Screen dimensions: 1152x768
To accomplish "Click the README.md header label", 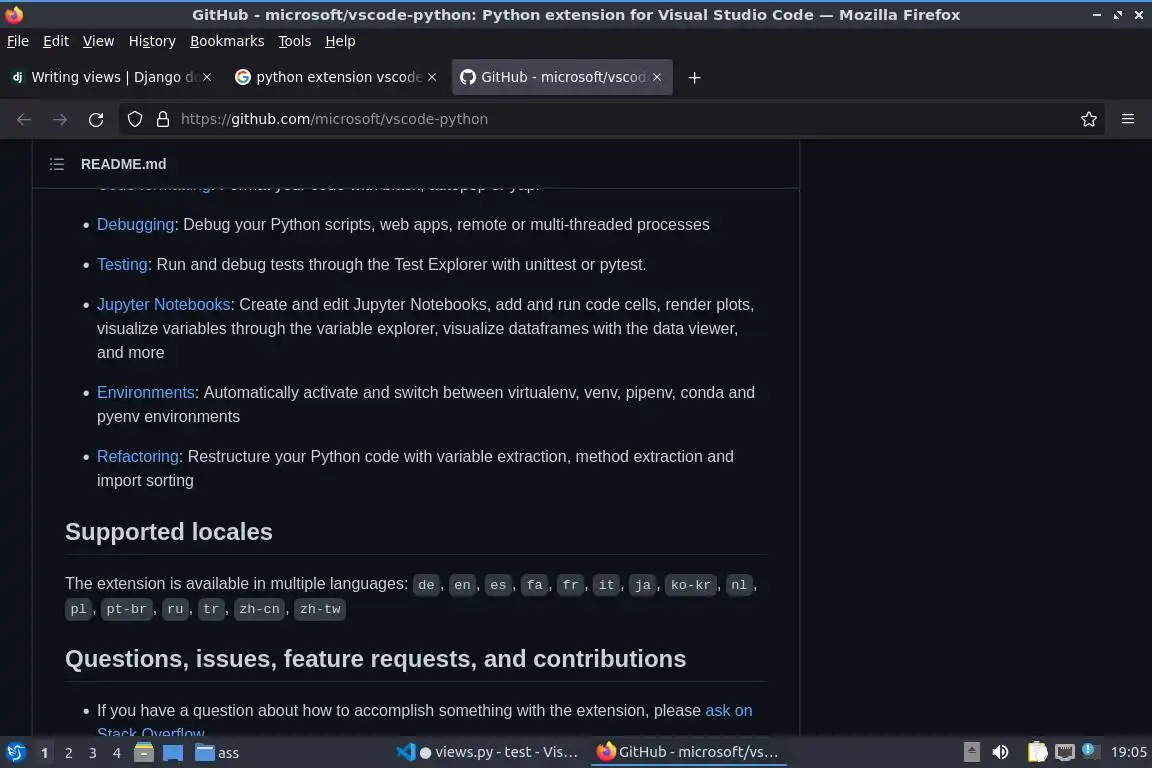I will click(x=123, y=164).
